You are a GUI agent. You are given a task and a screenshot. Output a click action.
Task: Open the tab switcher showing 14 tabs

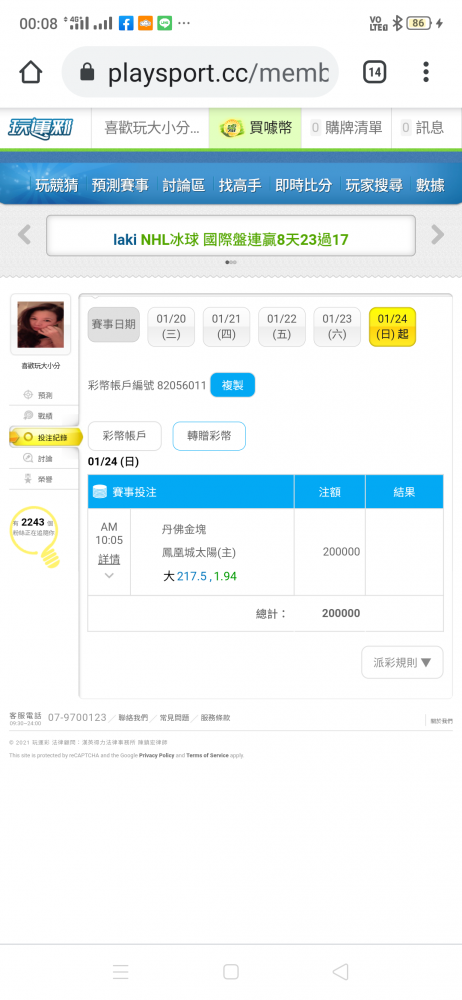click(x=375, y=72)
